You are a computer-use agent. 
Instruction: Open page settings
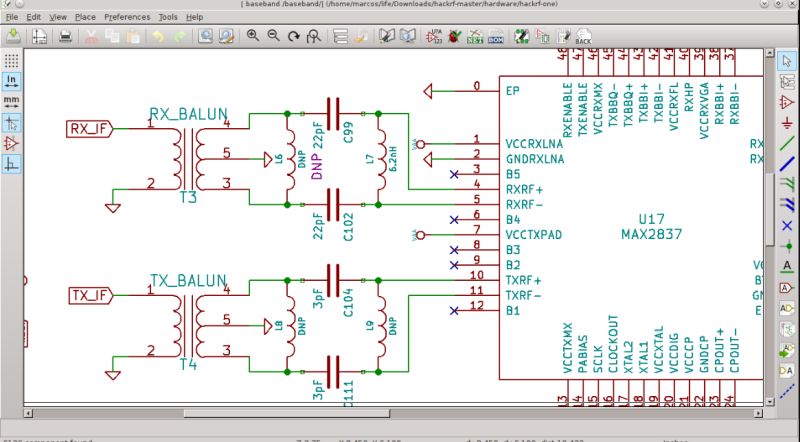tap(39, 36)
